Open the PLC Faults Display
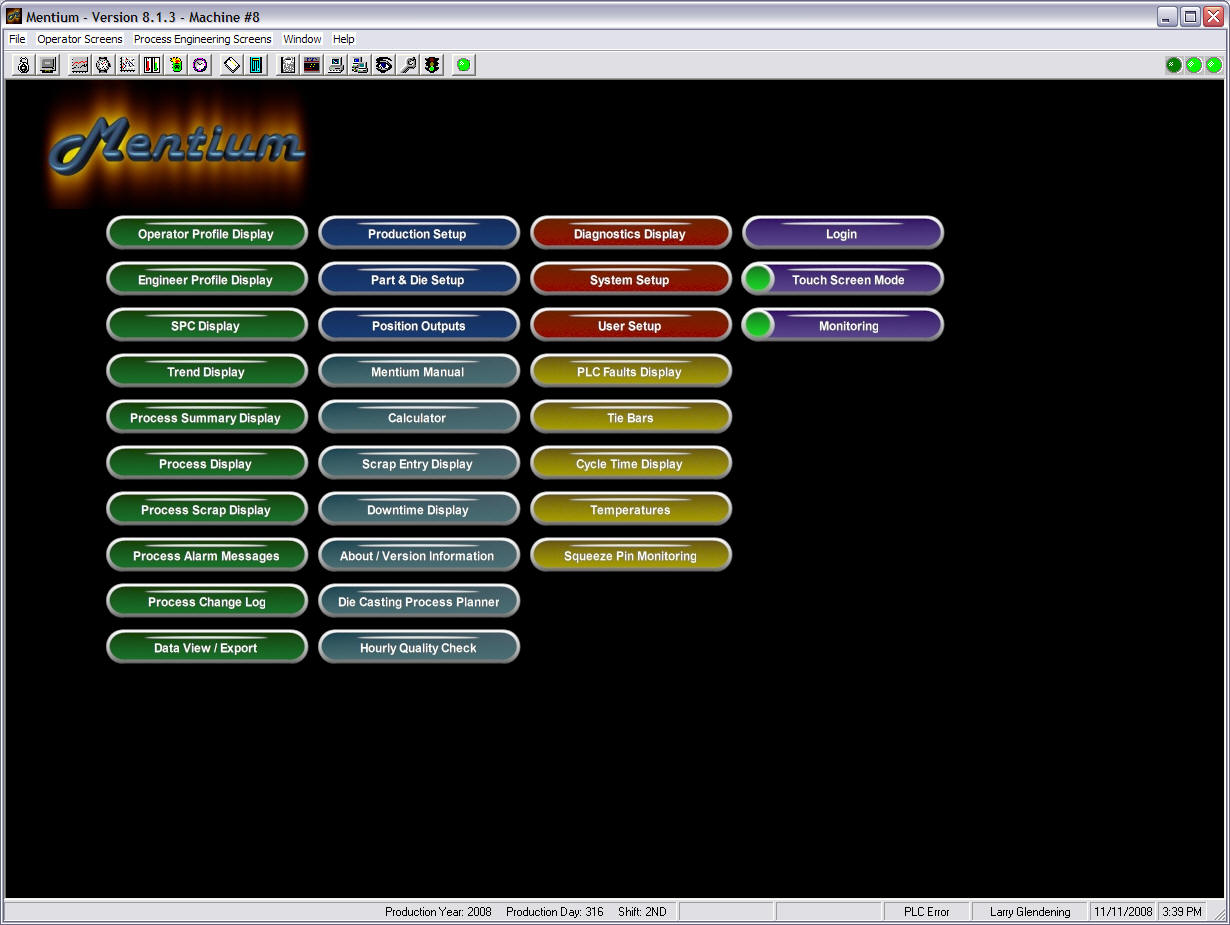The width and height of the screenshot is (1230, 925). coord(631,371)
